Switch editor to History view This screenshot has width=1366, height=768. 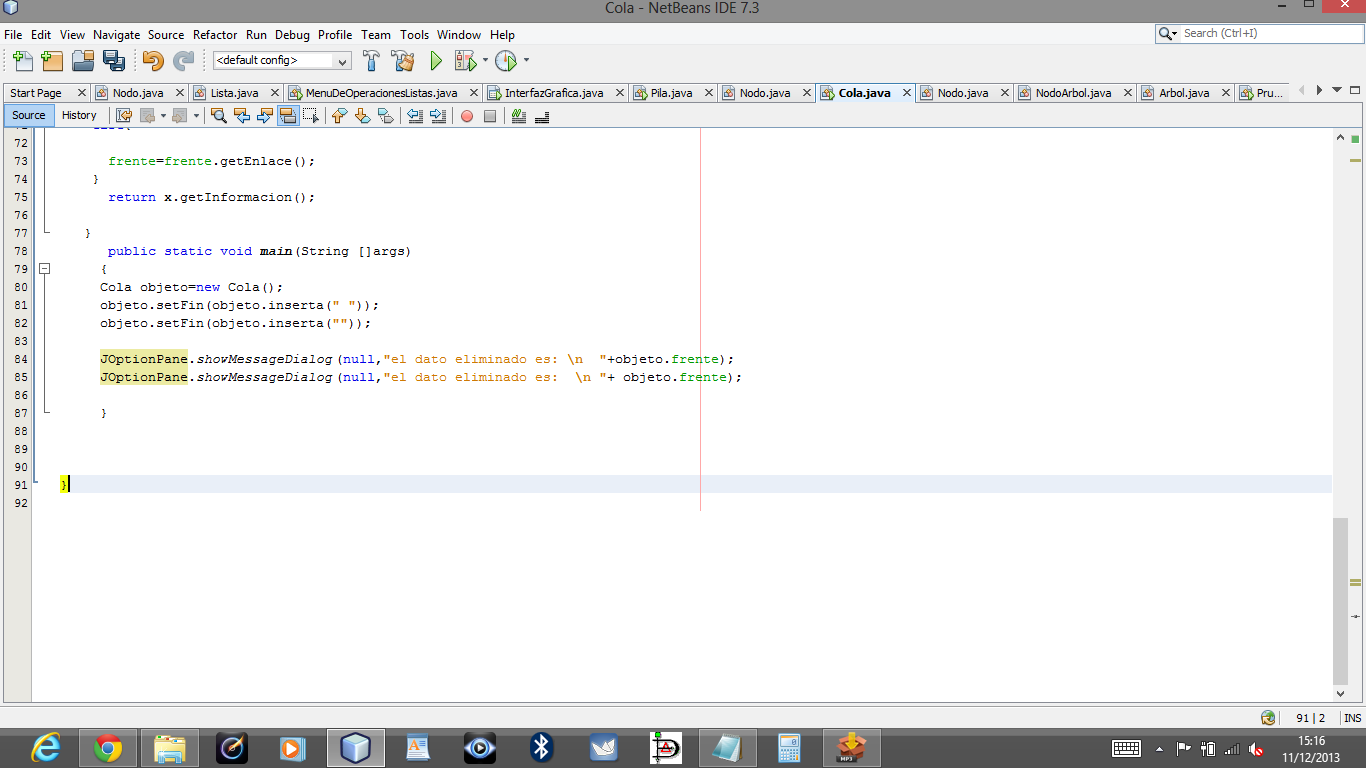click(x=79, y=115)
